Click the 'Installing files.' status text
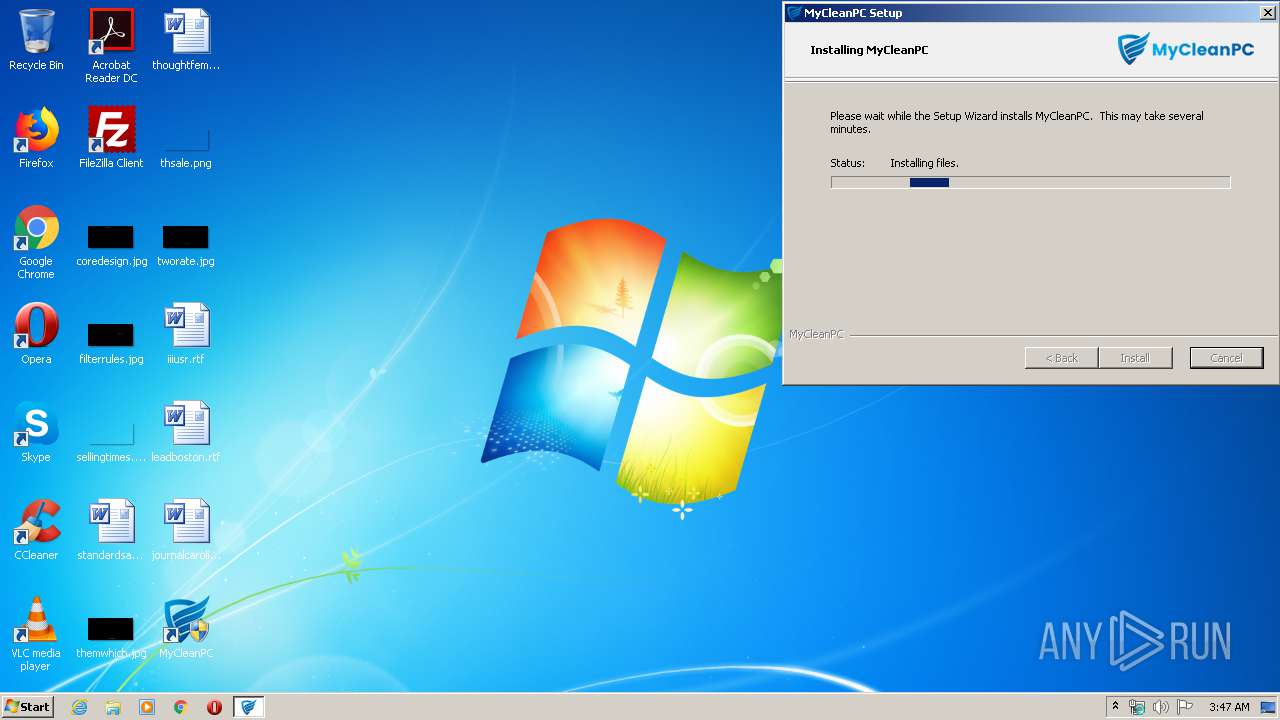1280x720 pixels. pos(924,163)
